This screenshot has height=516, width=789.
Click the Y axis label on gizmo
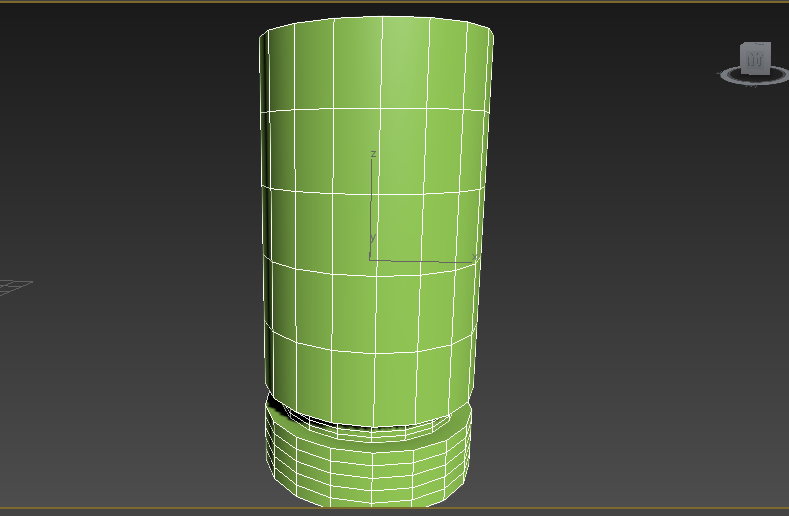click(372, 238)
